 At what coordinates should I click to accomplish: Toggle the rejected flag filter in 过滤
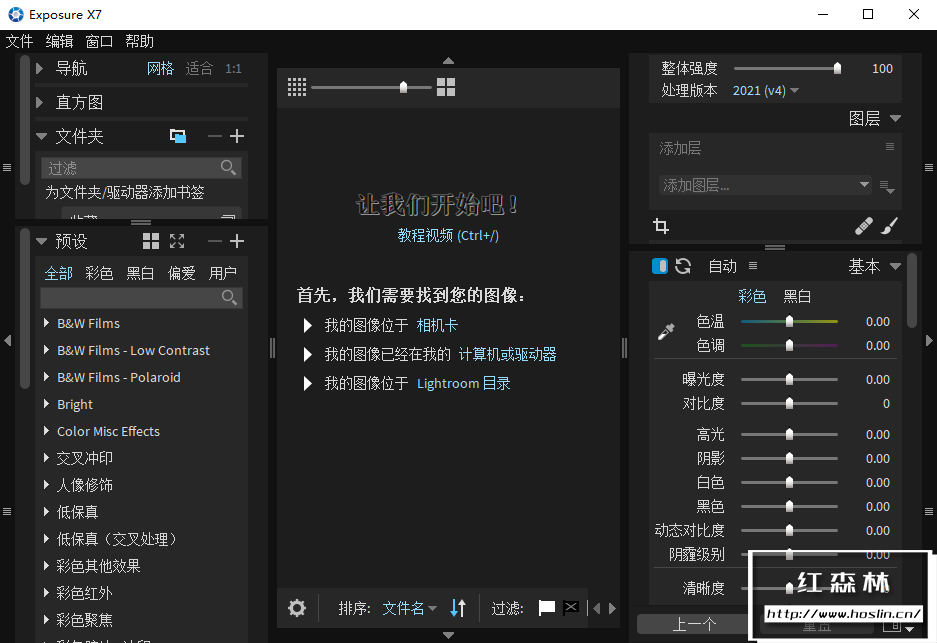[570, 607]
